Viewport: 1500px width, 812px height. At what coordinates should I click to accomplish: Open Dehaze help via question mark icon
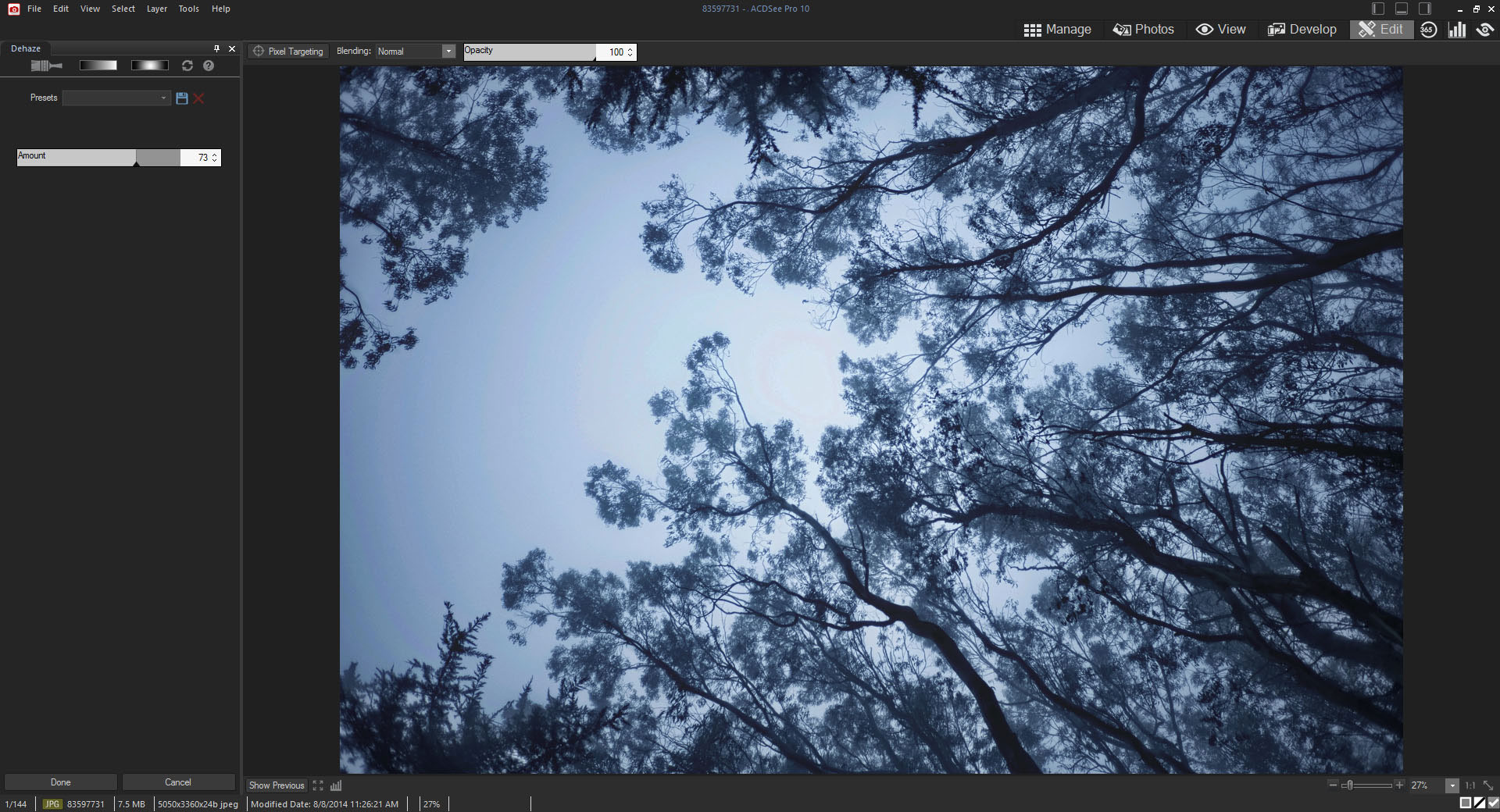point(209,66)
